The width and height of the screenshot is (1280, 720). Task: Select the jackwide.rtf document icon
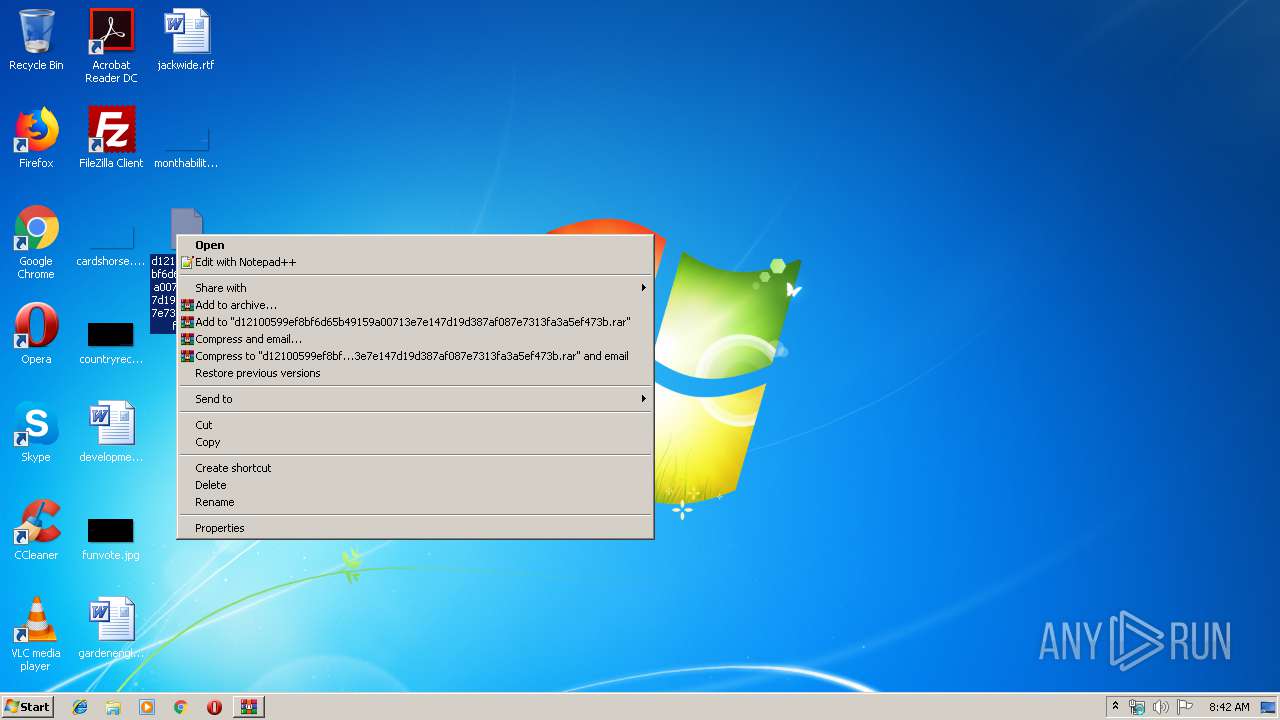pyautogui.click(x=186, y=40)
